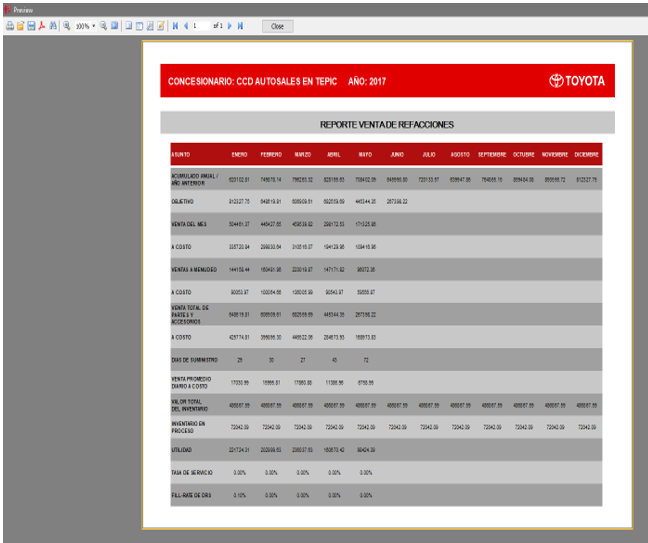The width and height of the screenshot is (648, 543).
Task: Go to the first page
Action: click(175, 26)
